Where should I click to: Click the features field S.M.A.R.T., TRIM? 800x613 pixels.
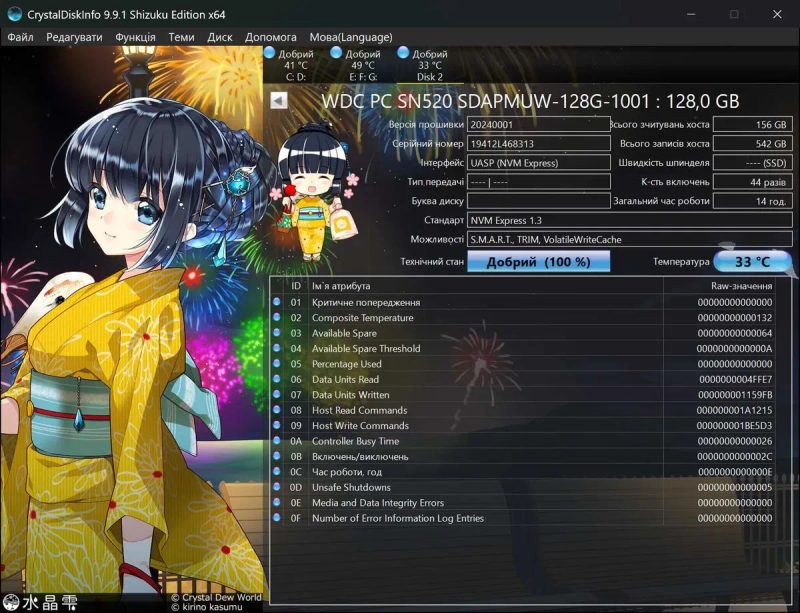click(x=630, y=239)
